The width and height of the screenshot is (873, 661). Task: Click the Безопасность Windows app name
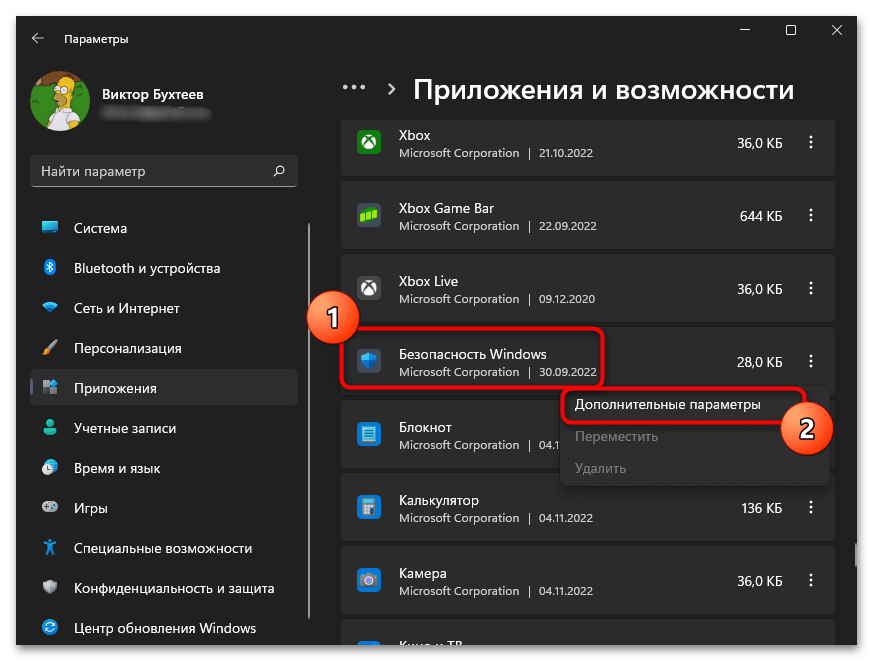[x=473, y=354]
